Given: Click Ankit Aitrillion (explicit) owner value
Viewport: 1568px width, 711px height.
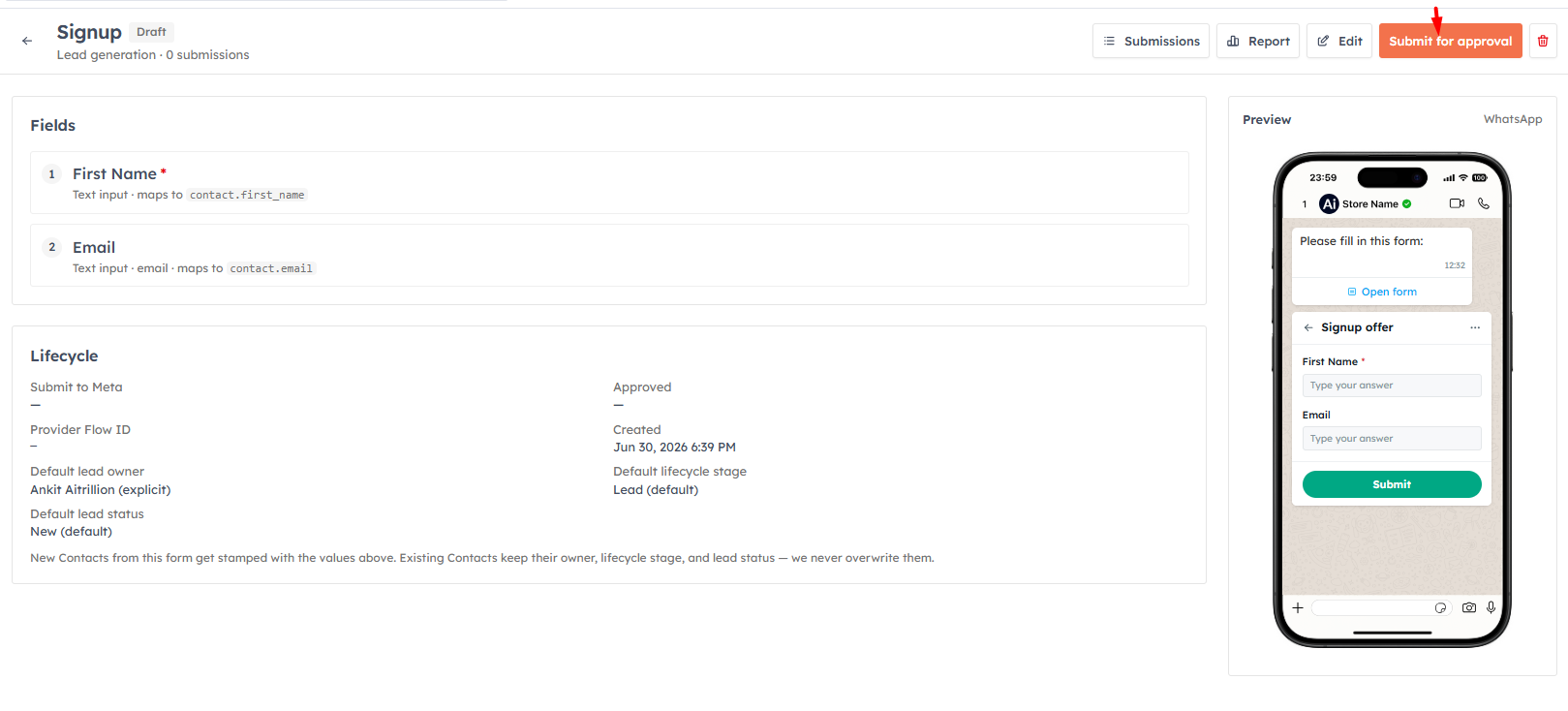Looking at the screenshot, I should [x=101, y=490].
